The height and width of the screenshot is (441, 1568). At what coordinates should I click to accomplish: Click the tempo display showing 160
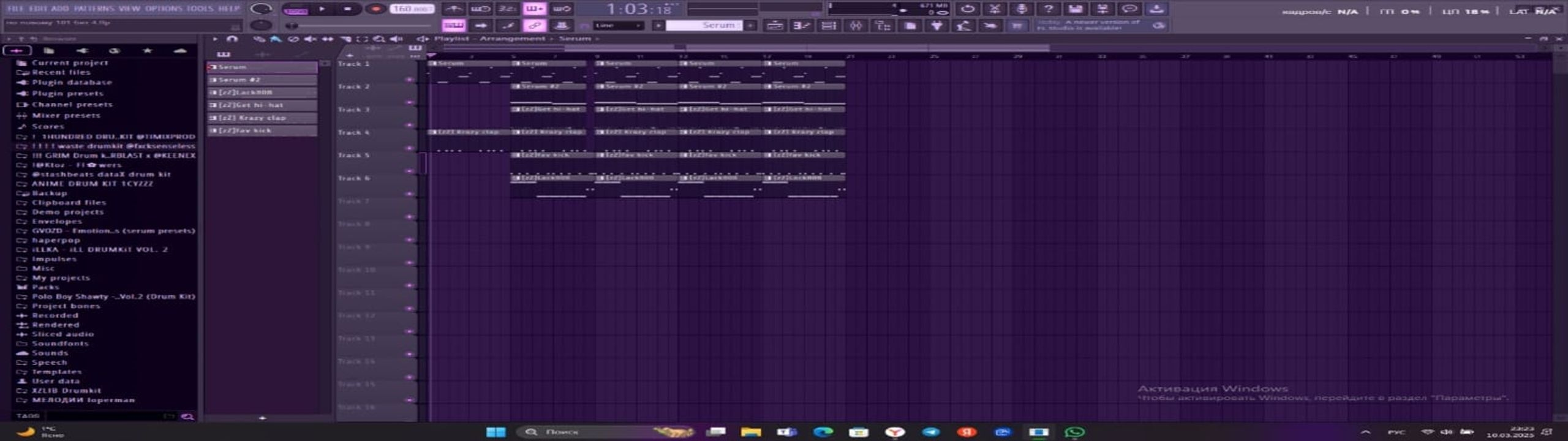(412, 9)
